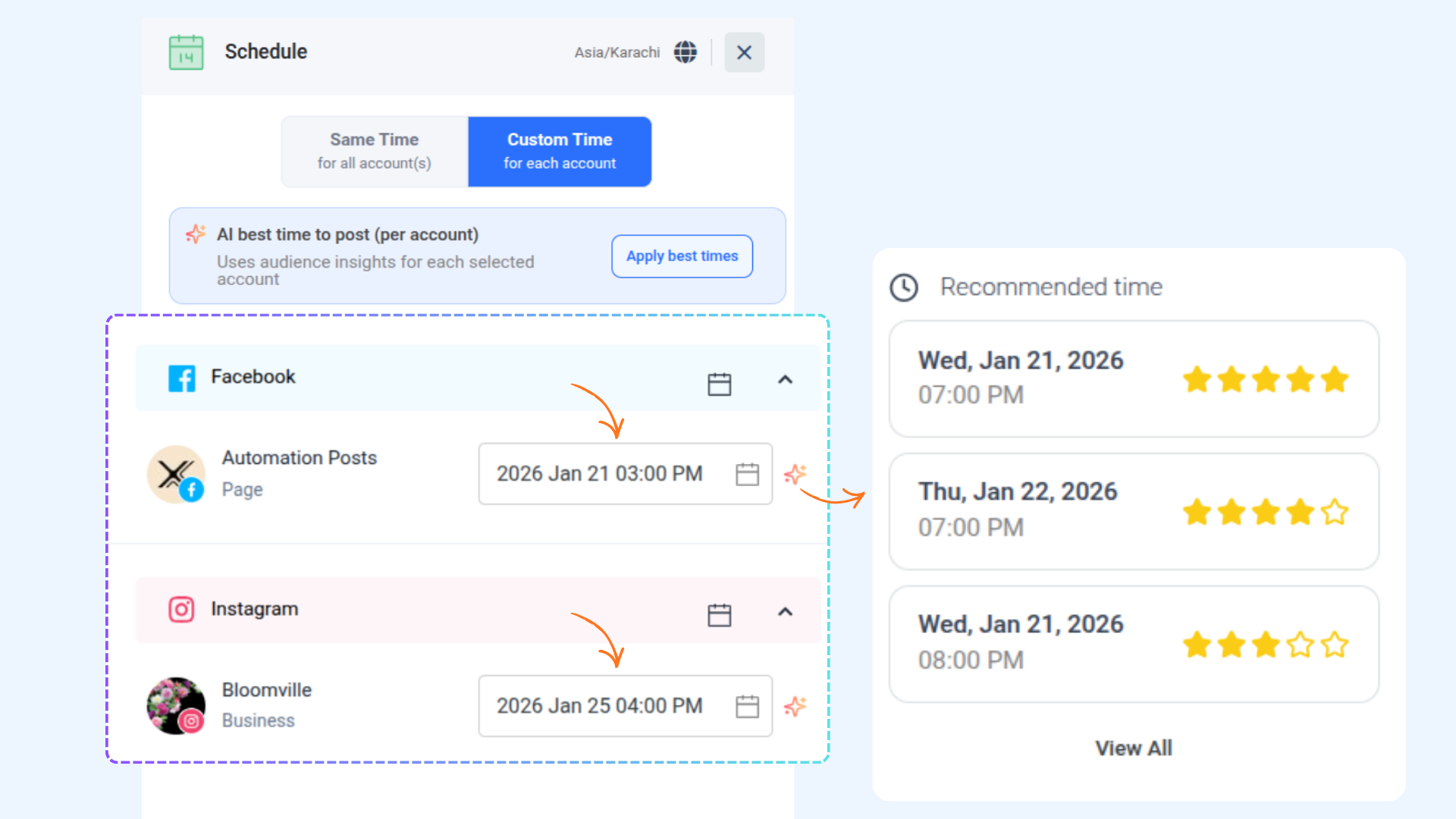Open calendar icon in Facebook header
This screenshot has width=1456, height=819.
tap(719, 384)
